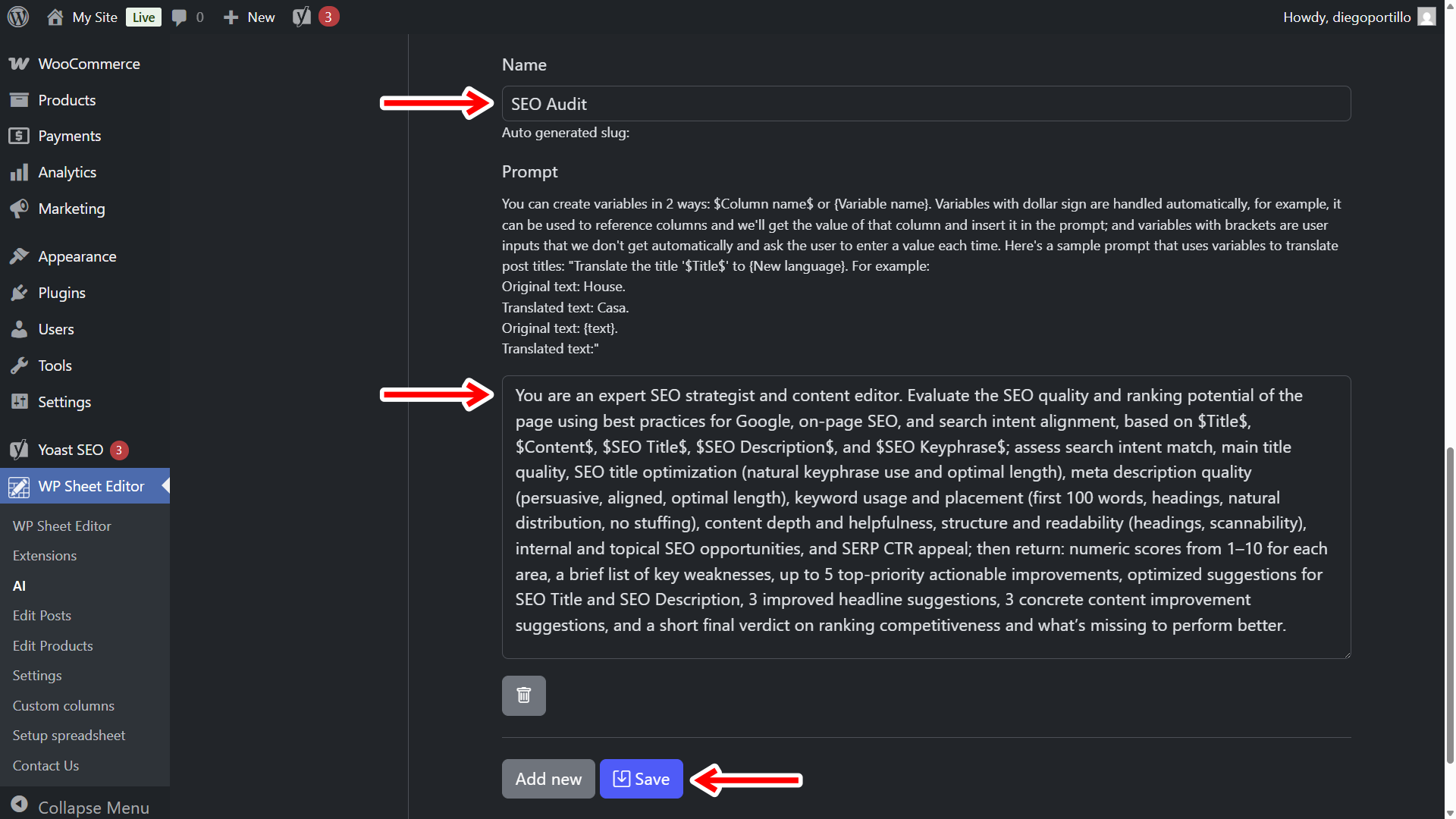Click the Add new button
Screen dimensions: 1456x819
[548, 779]
